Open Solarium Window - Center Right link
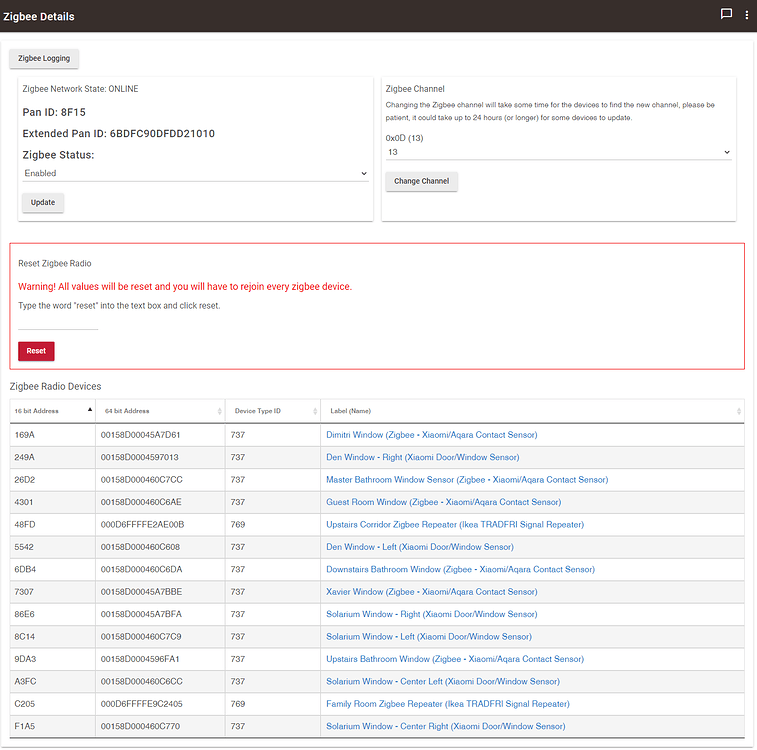757x750 pixels. [446, 726]
